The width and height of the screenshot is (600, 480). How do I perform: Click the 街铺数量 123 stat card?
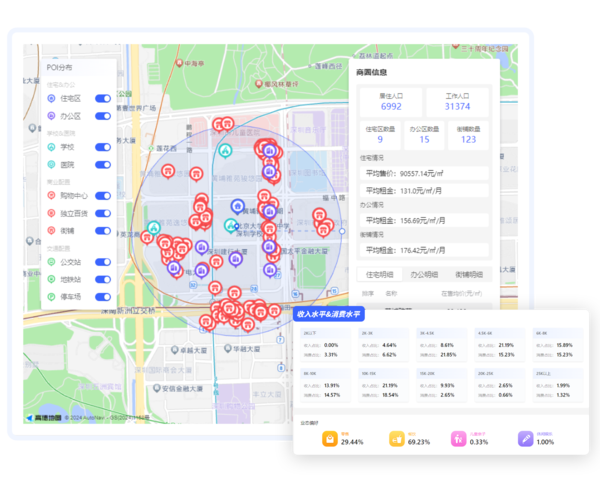click(468, 135)
